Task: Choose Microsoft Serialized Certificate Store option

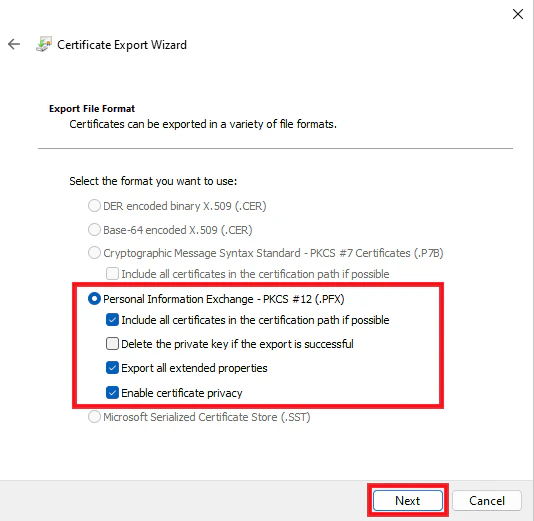Action: tap(94, 416)
